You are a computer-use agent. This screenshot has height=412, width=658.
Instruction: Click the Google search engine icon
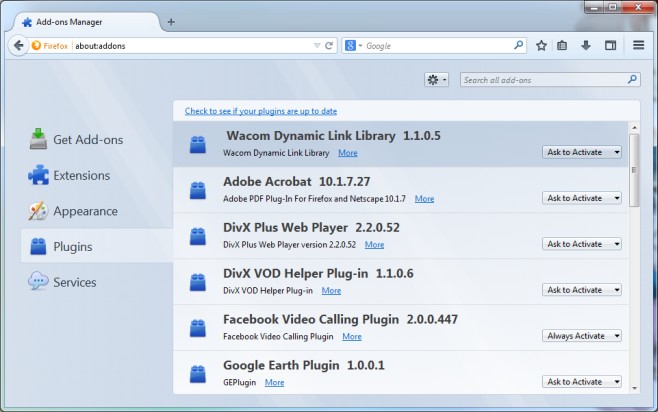click(x=350, y=45)
